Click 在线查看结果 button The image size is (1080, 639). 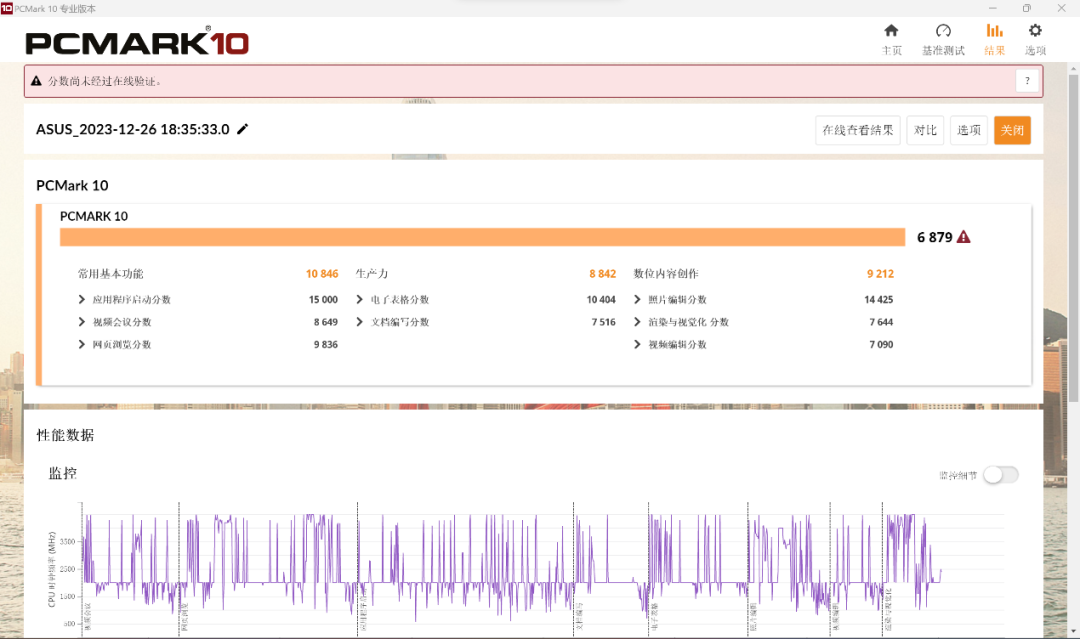[x=858, y=130]
